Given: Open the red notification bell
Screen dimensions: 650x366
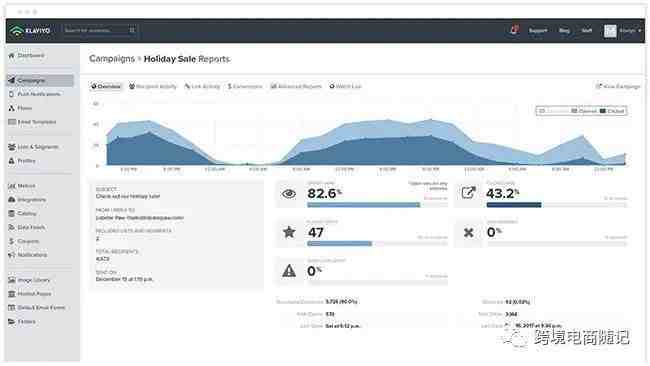Looking at the screenshot, I should click(x=514, y=30).
